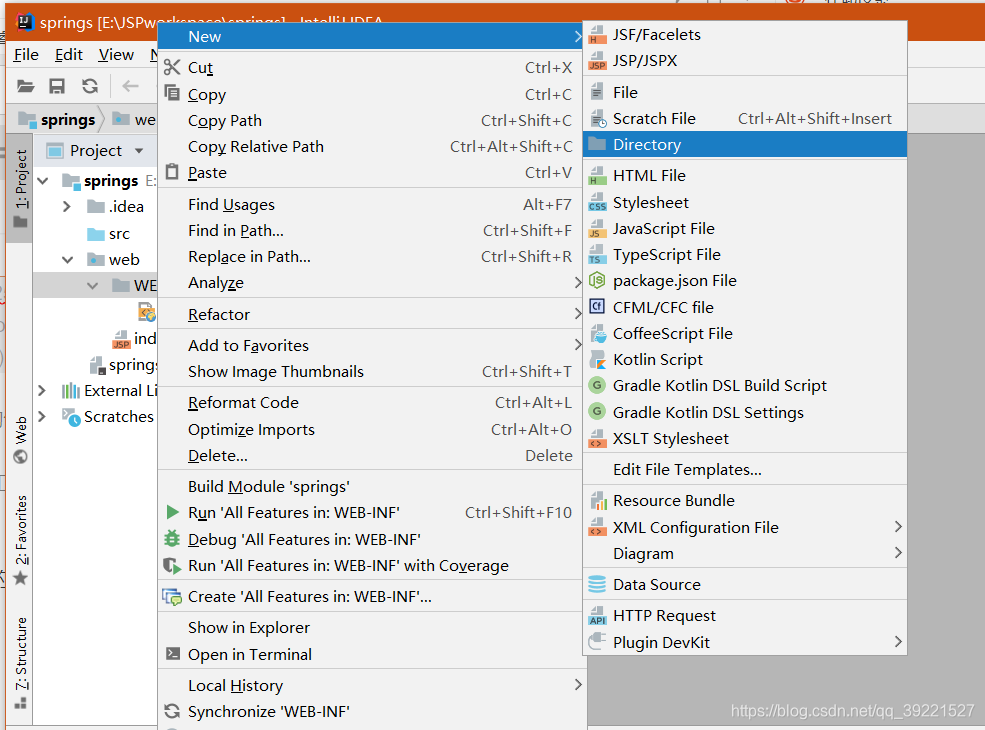Choose Local History submenu

372,685
